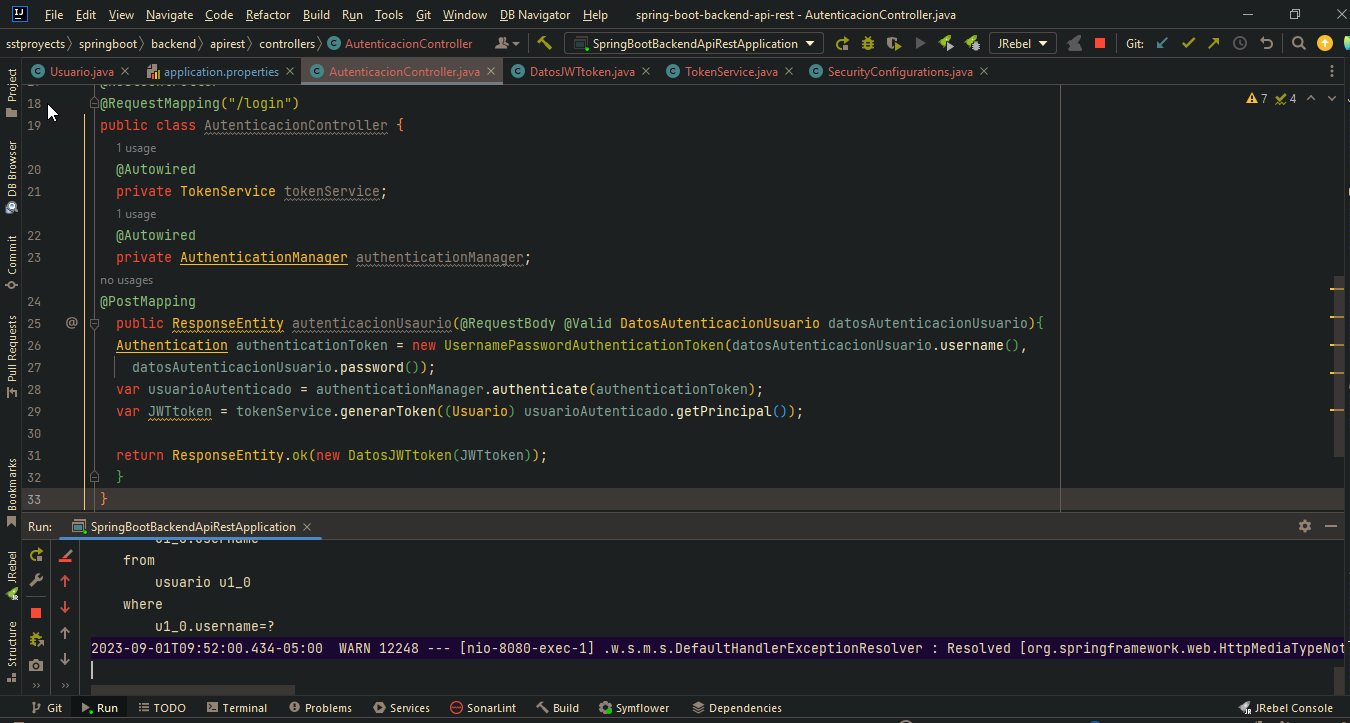Click the console horizontal scrollbar
The height and width of the screenshot is (723, 1350).
[193, 689]
